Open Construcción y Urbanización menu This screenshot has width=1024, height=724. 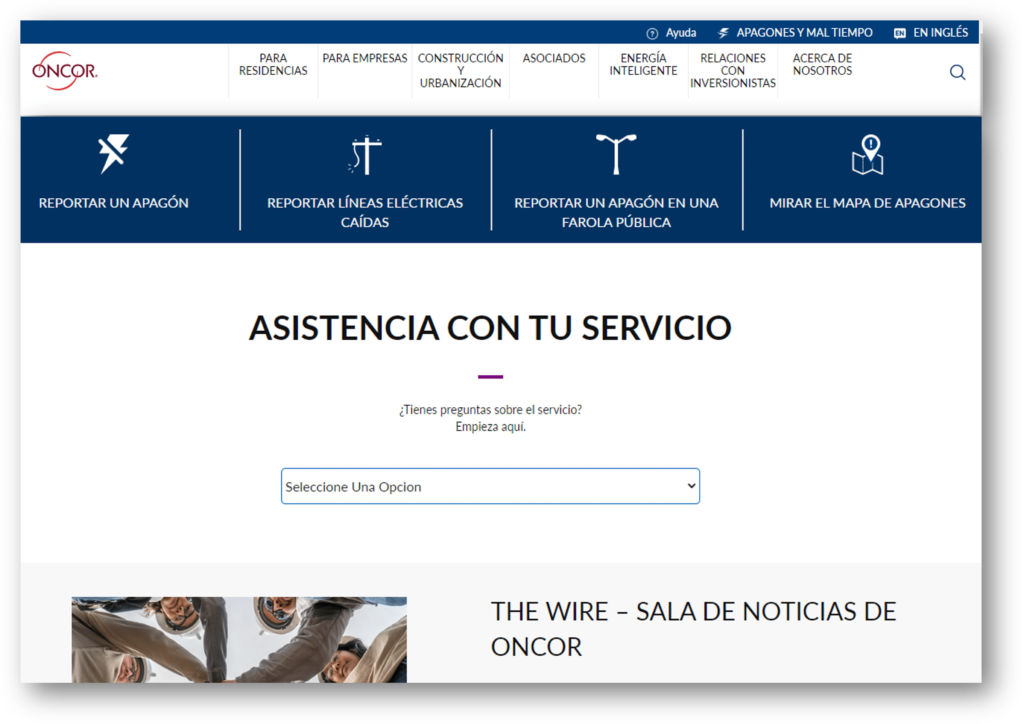[460, 71]
